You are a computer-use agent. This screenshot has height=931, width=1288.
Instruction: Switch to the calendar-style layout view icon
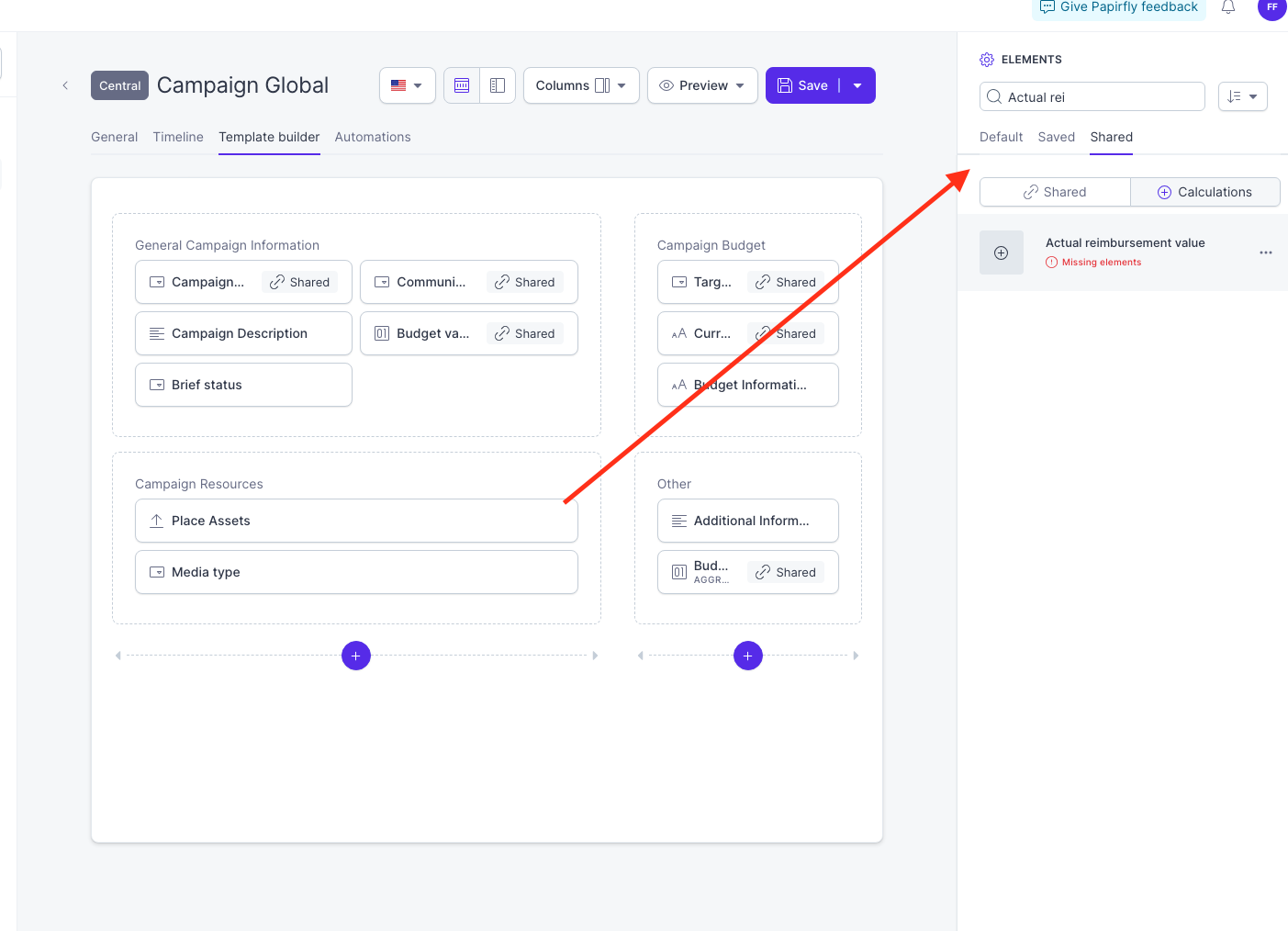pos(462,85)
